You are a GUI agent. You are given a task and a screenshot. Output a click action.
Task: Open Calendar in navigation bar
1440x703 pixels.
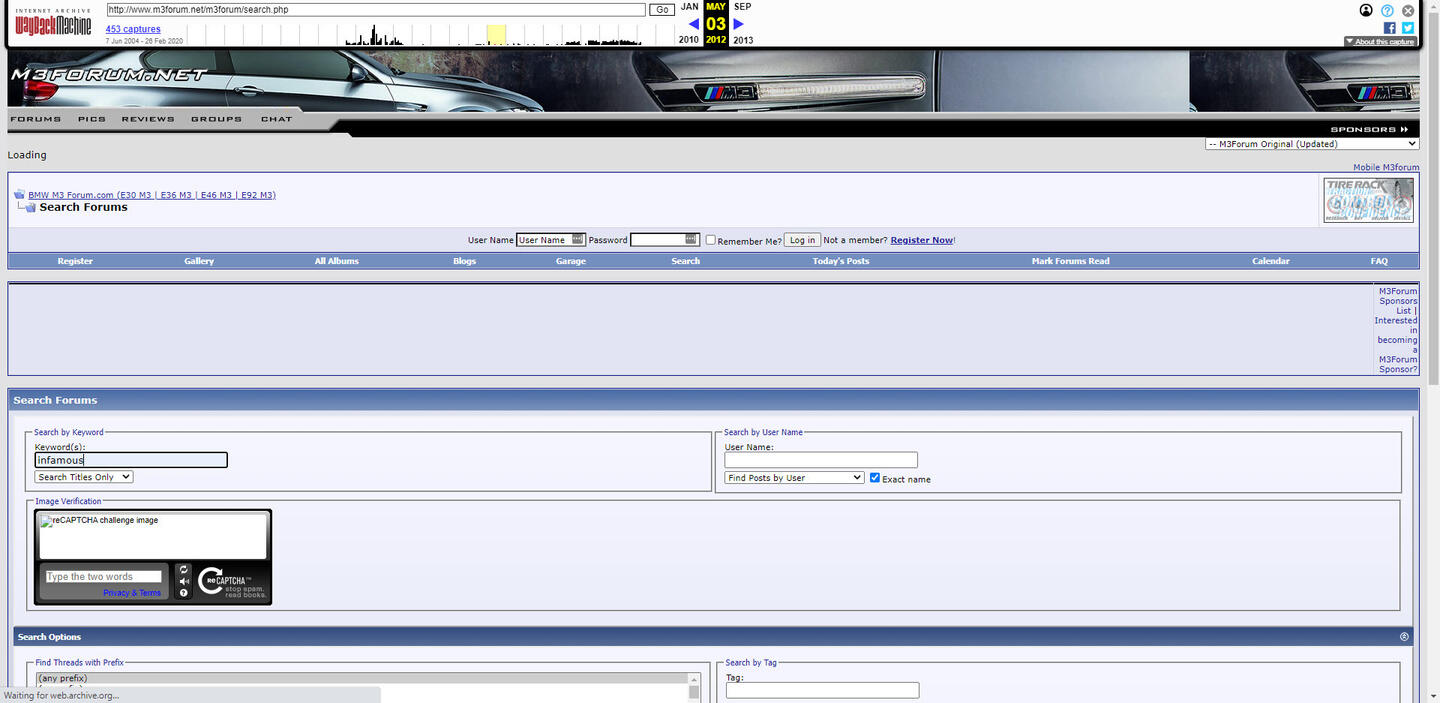coord(1271,261)
